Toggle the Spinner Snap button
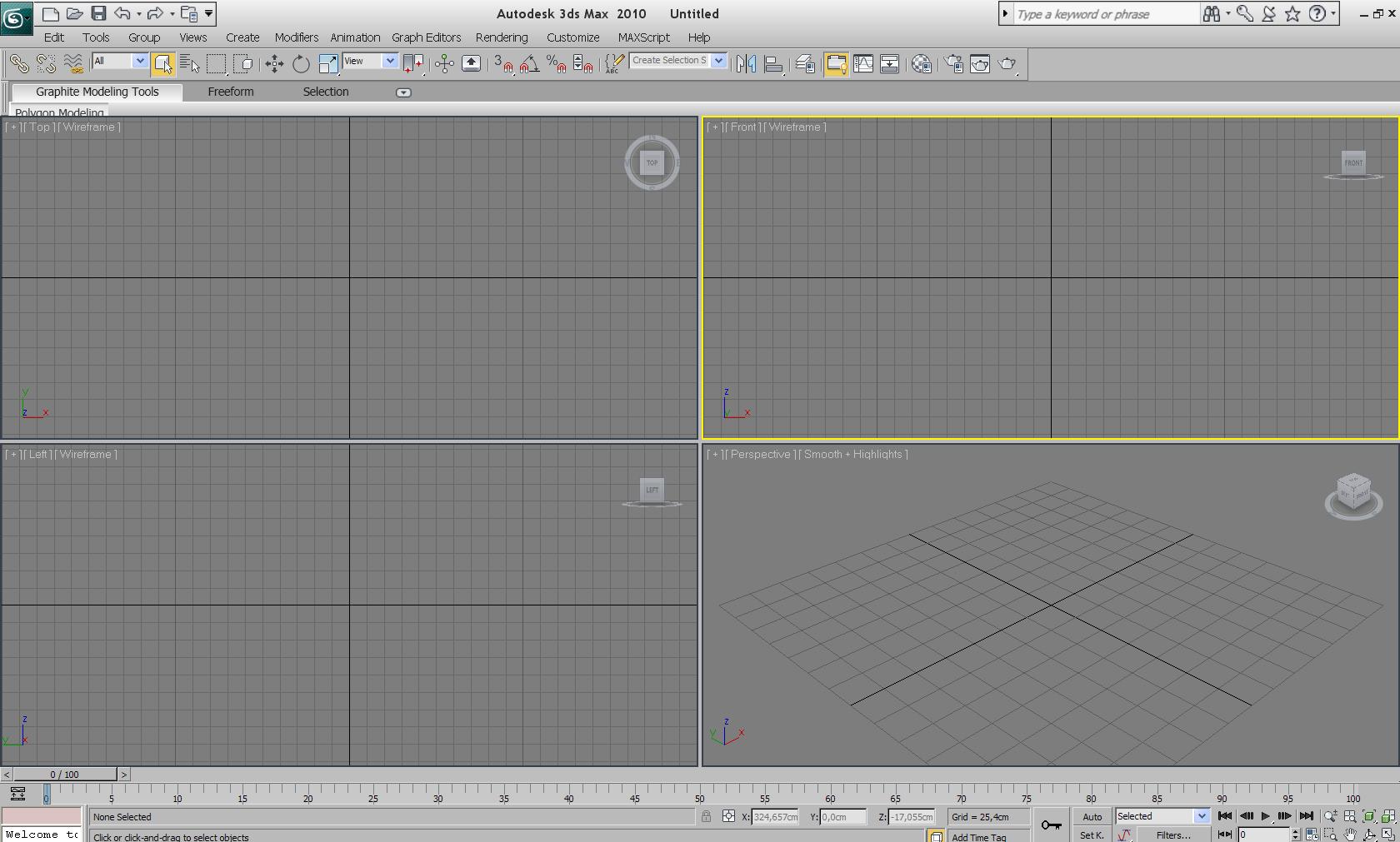This screenshot has width=1400, height=842. [583, 63]
